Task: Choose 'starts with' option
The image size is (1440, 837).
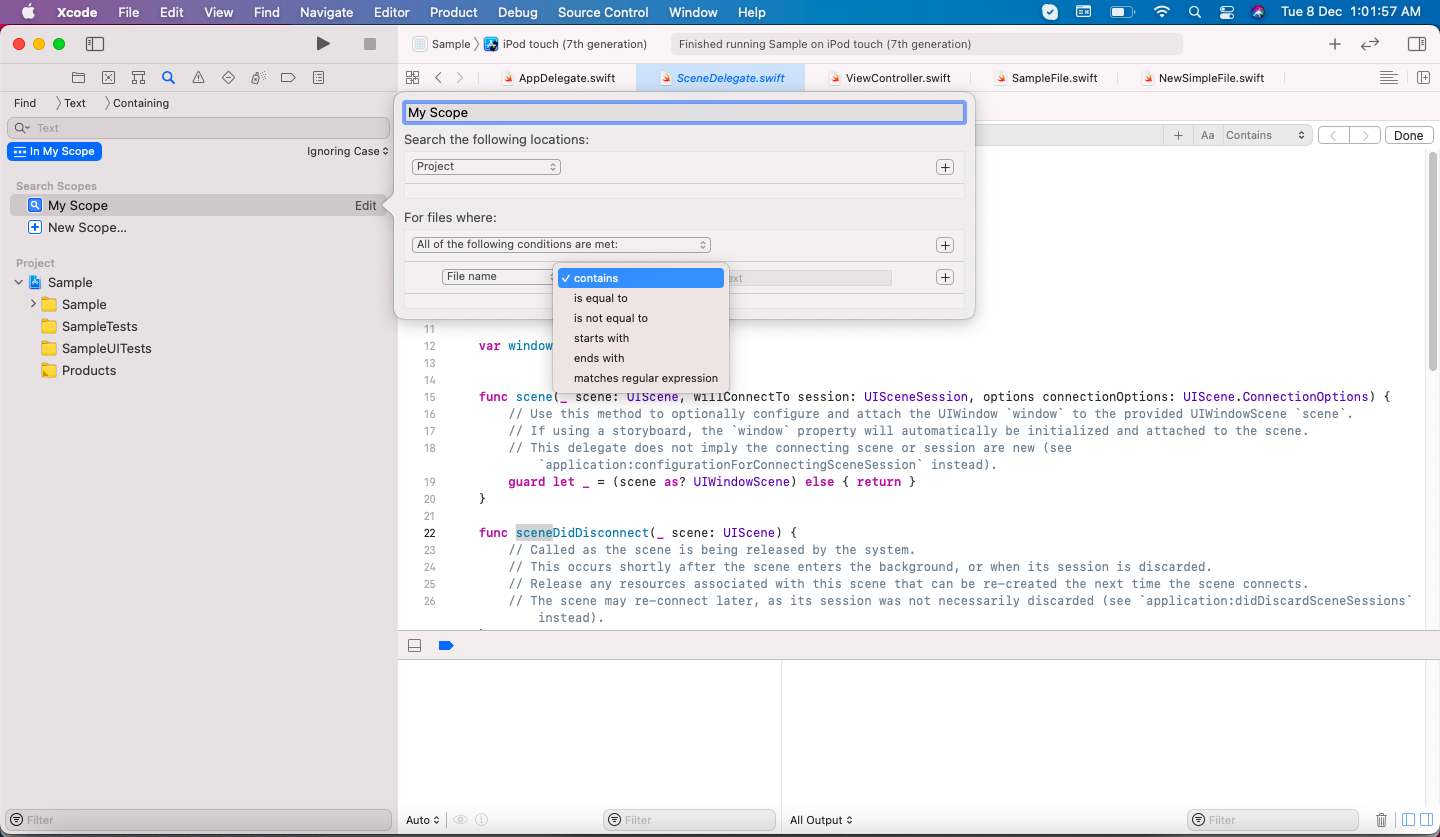Action: click(x=640, y=338)
